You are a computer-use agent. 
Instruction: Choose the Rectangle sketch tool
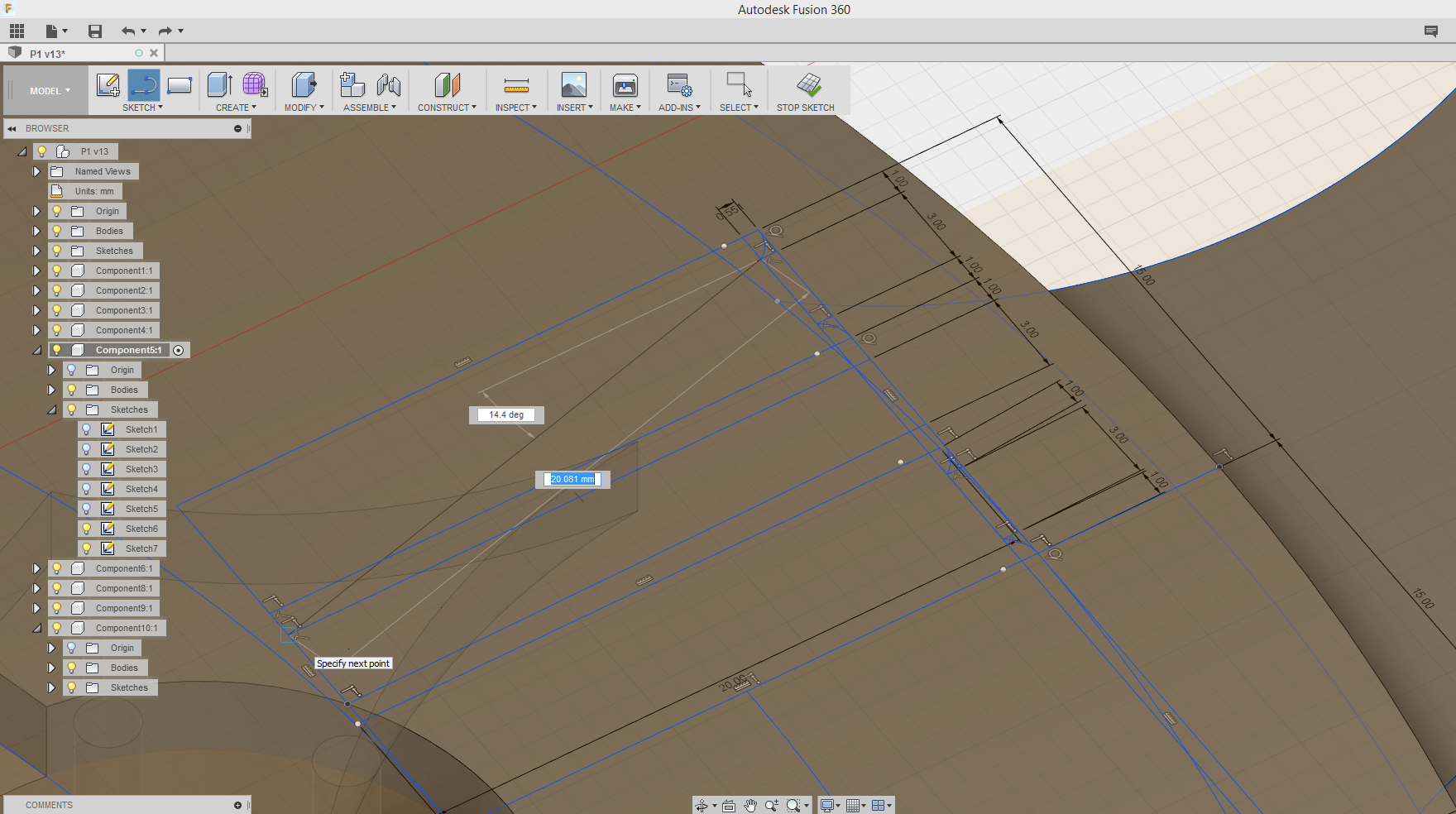click(180, 84)
